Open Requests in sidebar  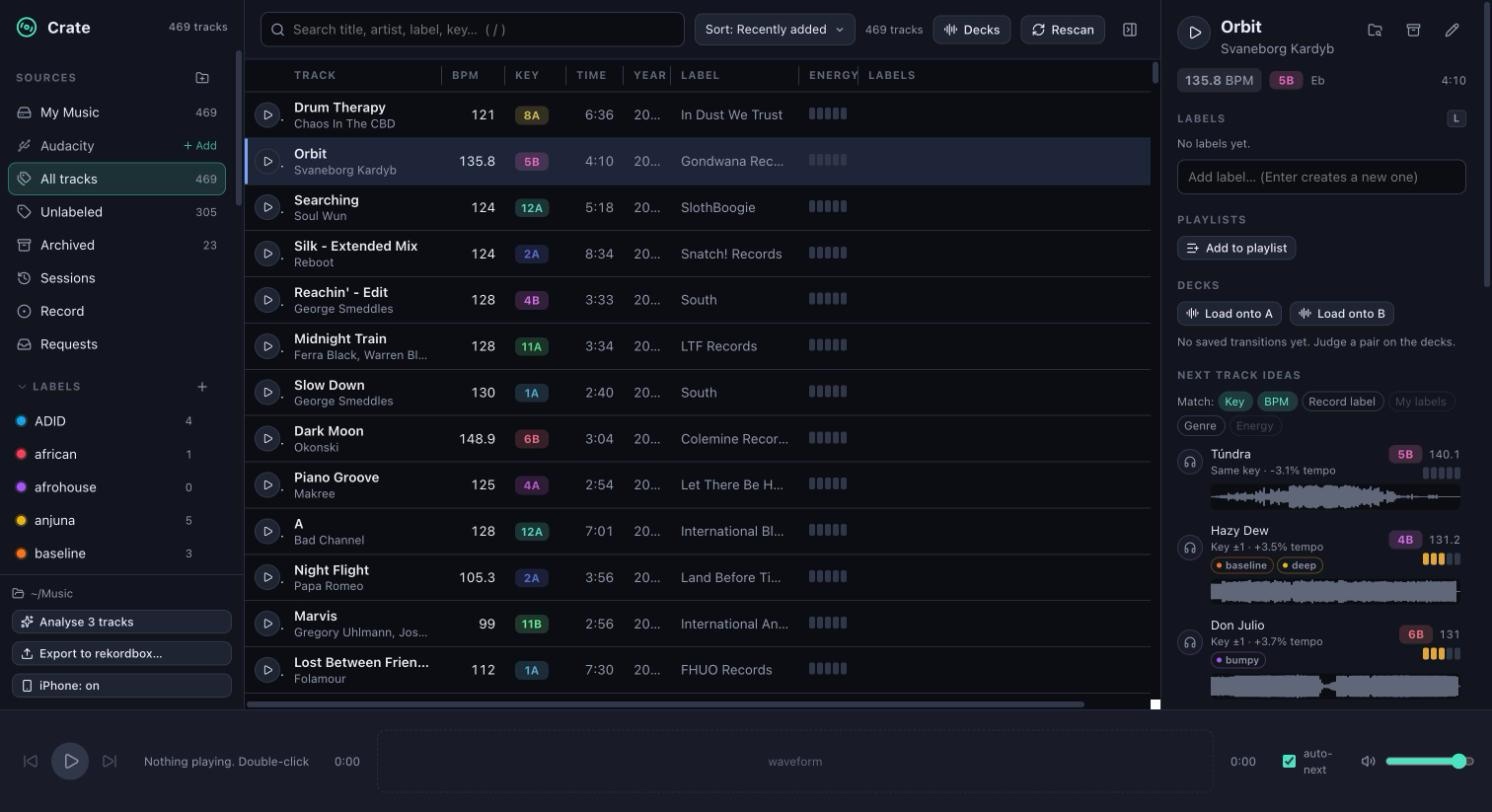coord(117,344)
